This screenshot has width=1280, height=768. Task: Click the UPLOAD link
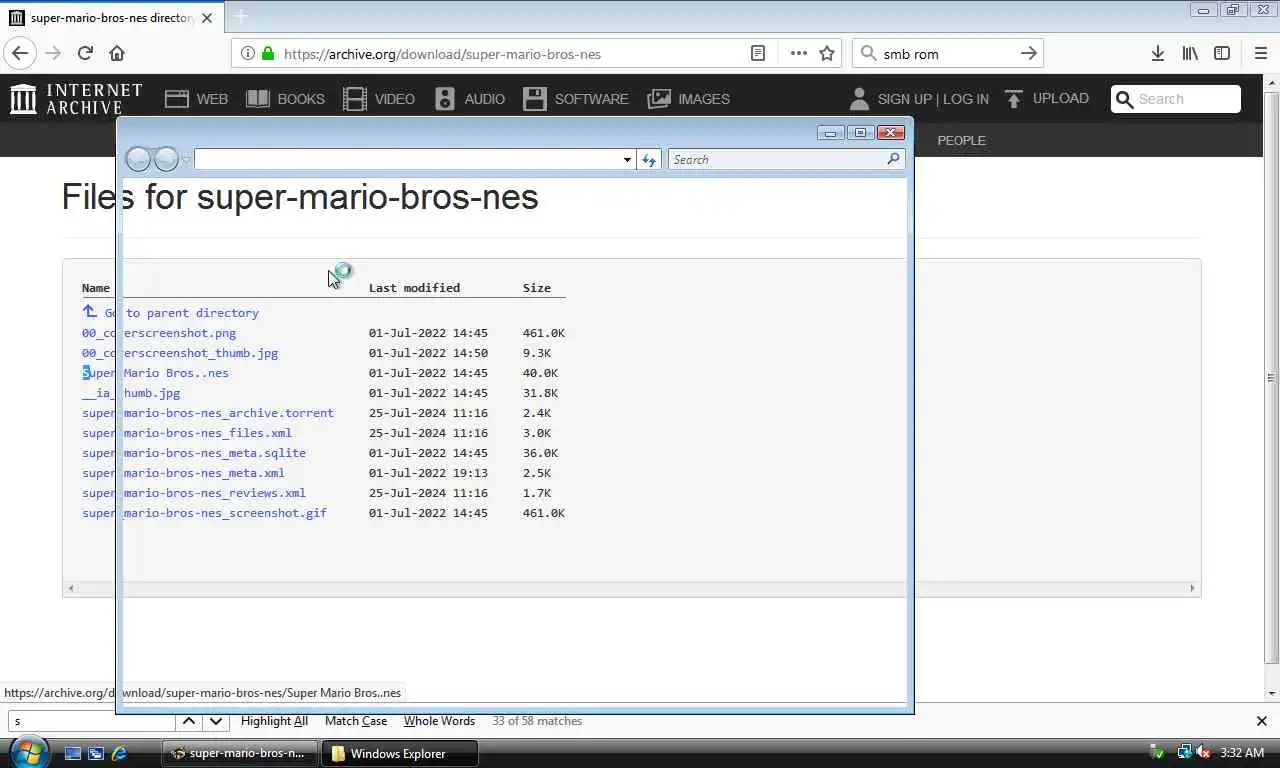1046,98
